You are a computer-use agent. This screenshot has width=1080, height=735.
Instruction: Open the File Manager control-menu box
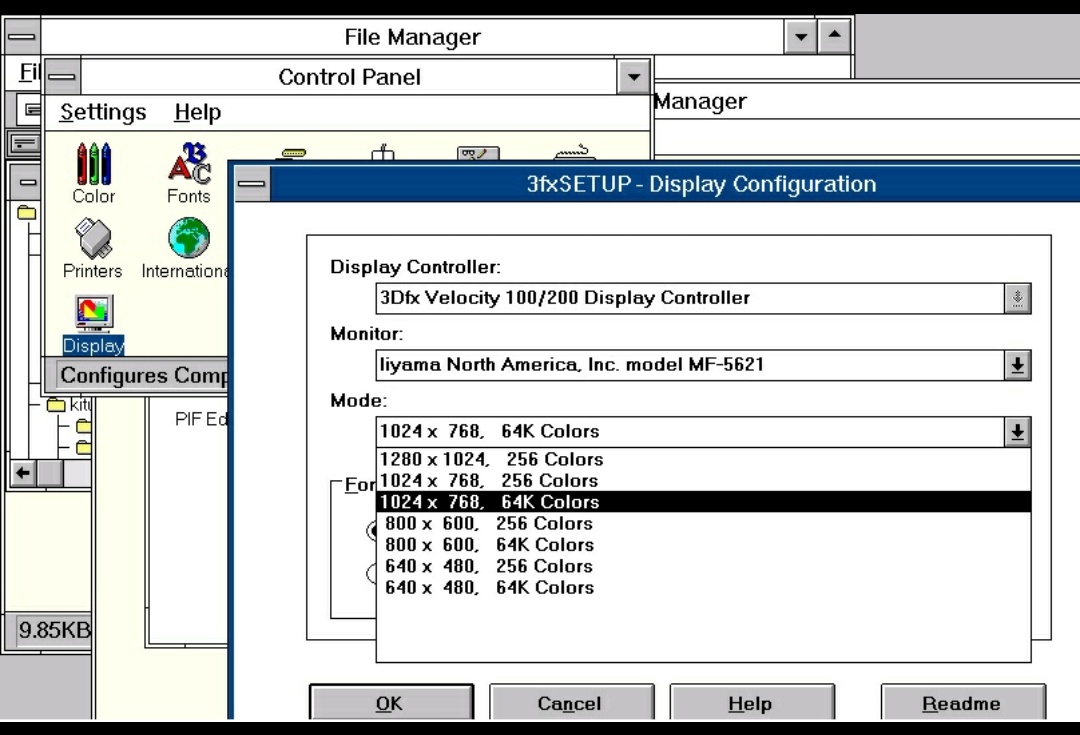(22, 37)
